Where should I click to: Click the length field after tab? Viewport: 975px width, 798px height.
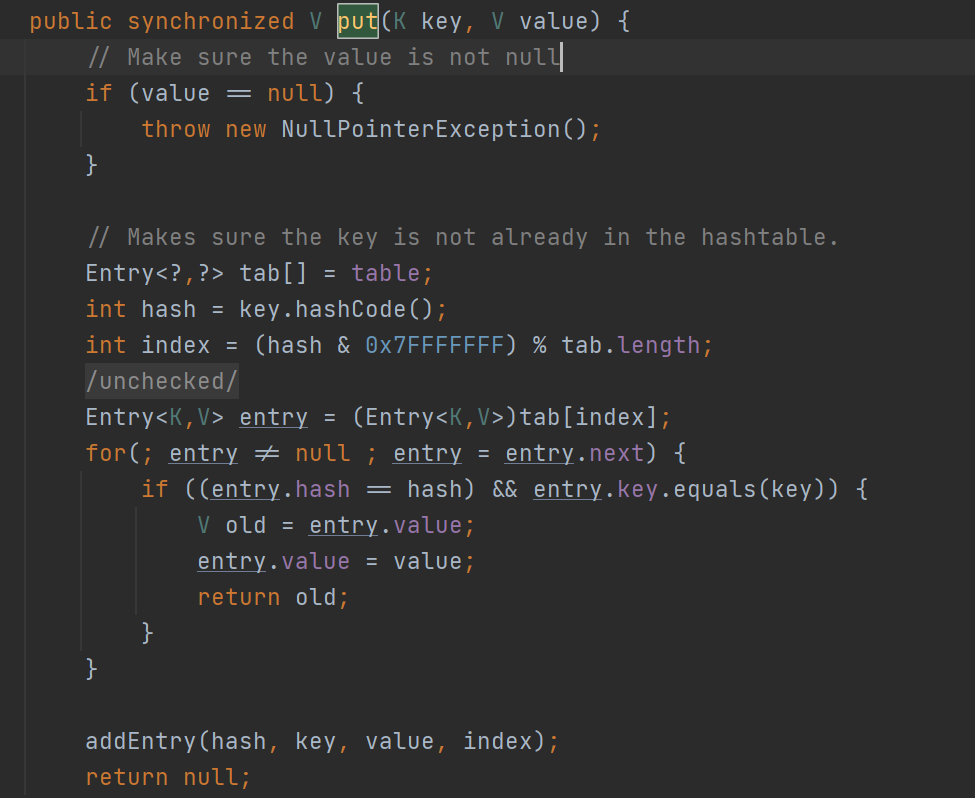(x=659, y=345)
